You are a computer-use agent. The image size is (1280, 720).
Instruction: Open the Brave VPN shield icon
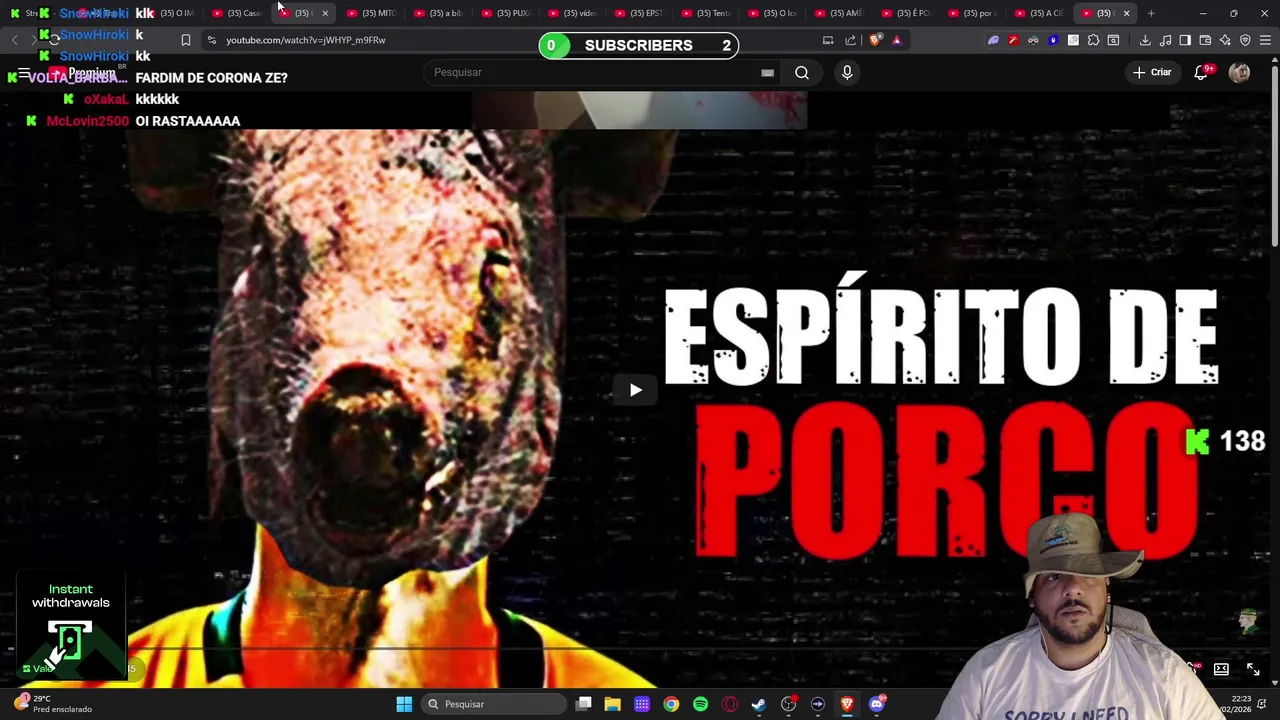[x=1245, y=40]
